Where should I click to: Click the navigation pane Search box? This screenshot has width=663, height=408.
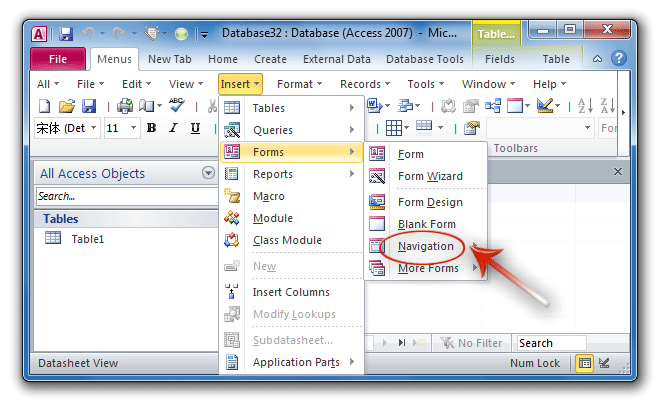click(x=127, y=196)
